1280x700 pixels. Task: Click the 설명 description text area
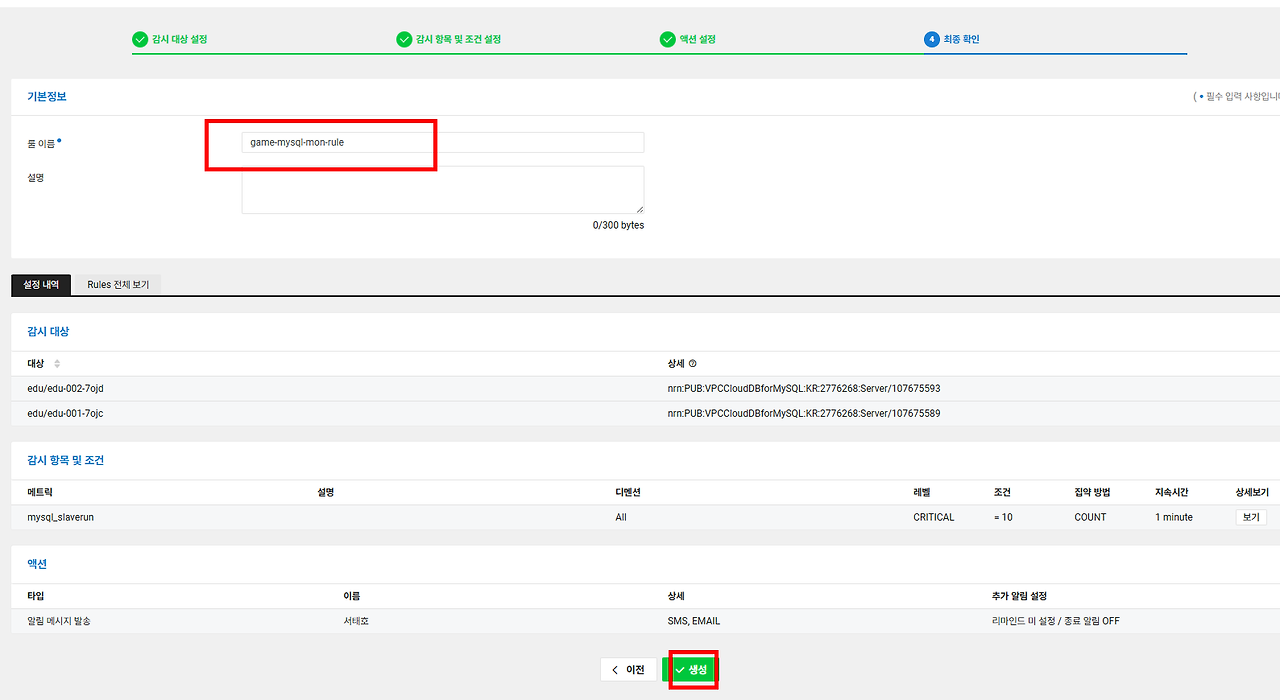click(x=443, y=189)
